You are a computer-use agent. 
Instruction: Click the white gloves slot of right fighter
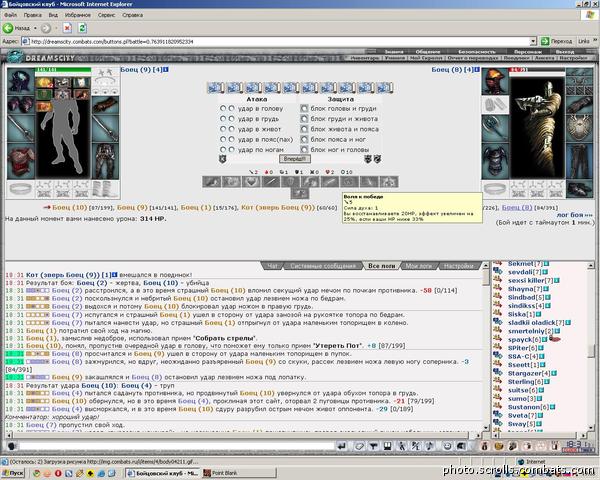(x=495, y=104)
